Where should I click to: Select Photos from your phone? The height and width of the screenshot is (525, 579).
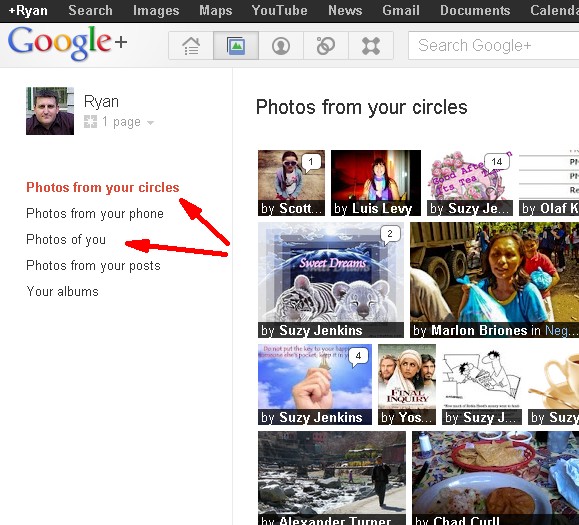(95, 214)
